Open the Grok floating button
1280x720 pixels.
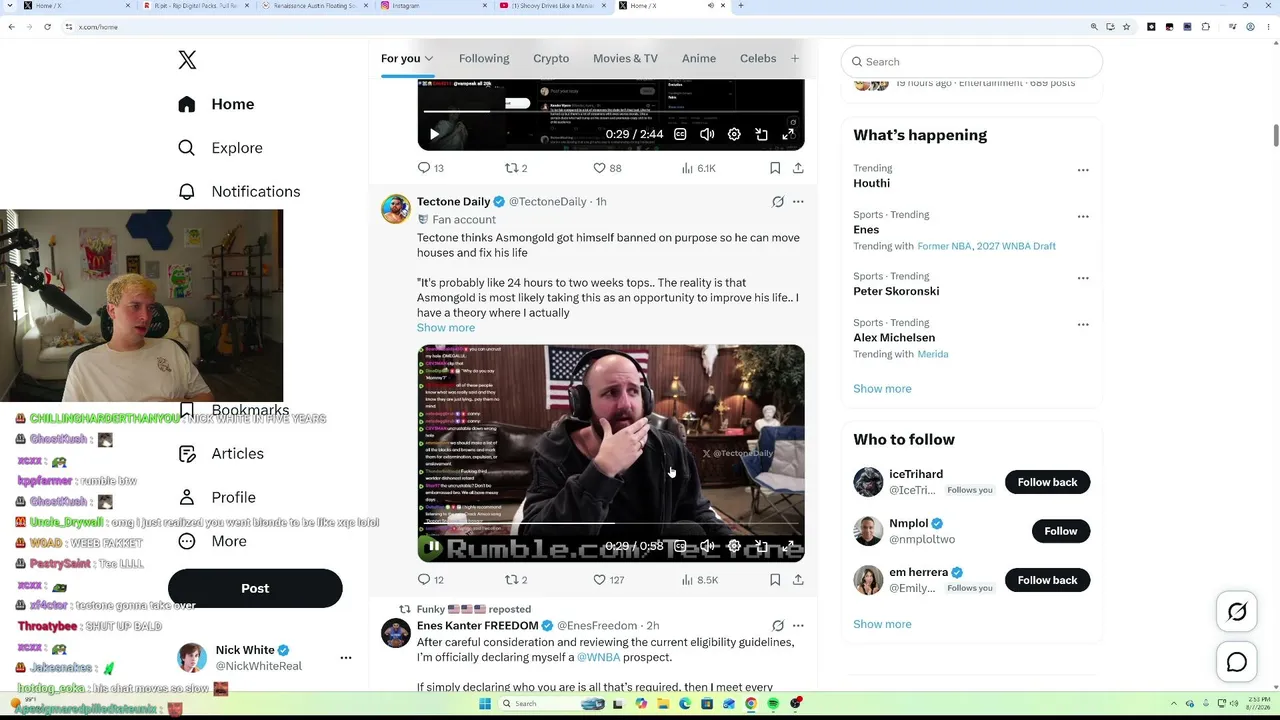pos(1237,613)
